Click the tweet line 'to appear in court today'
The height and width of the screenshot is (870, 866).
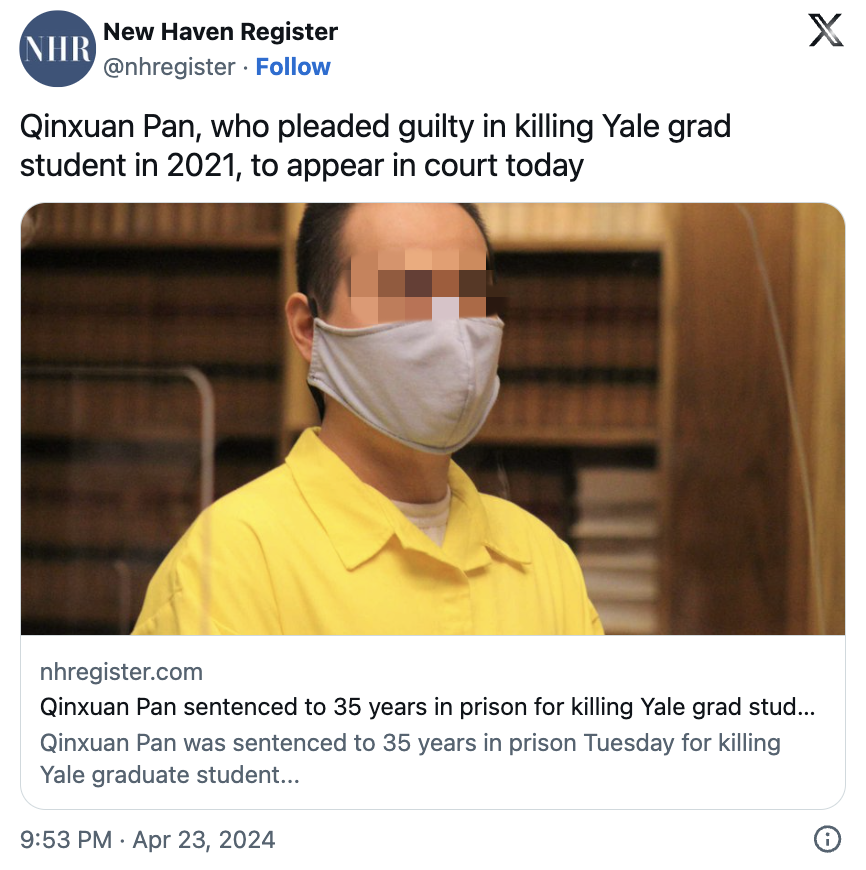point(417,165)
